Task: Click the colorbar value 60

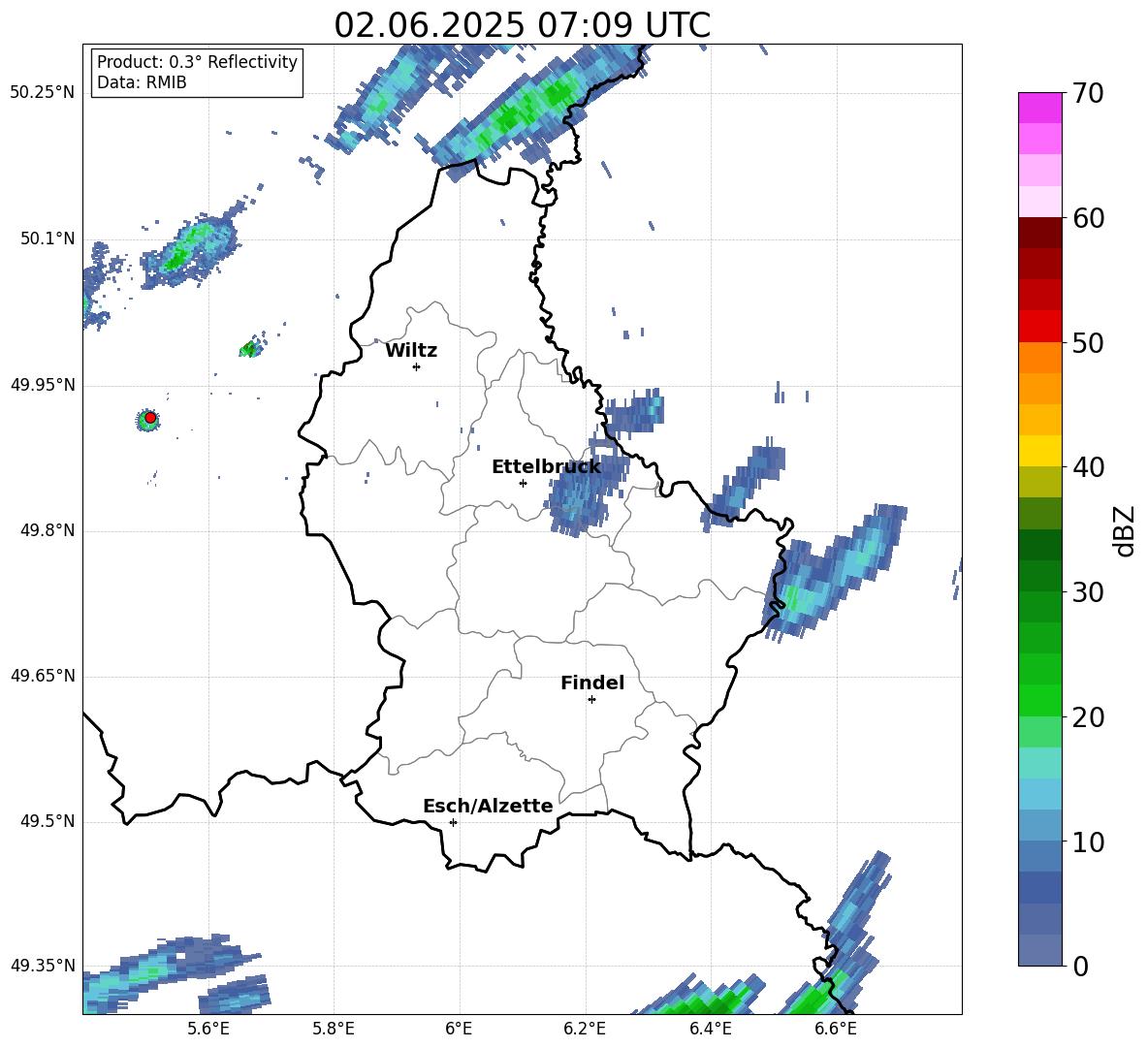Action: [x=1088, y=218]
